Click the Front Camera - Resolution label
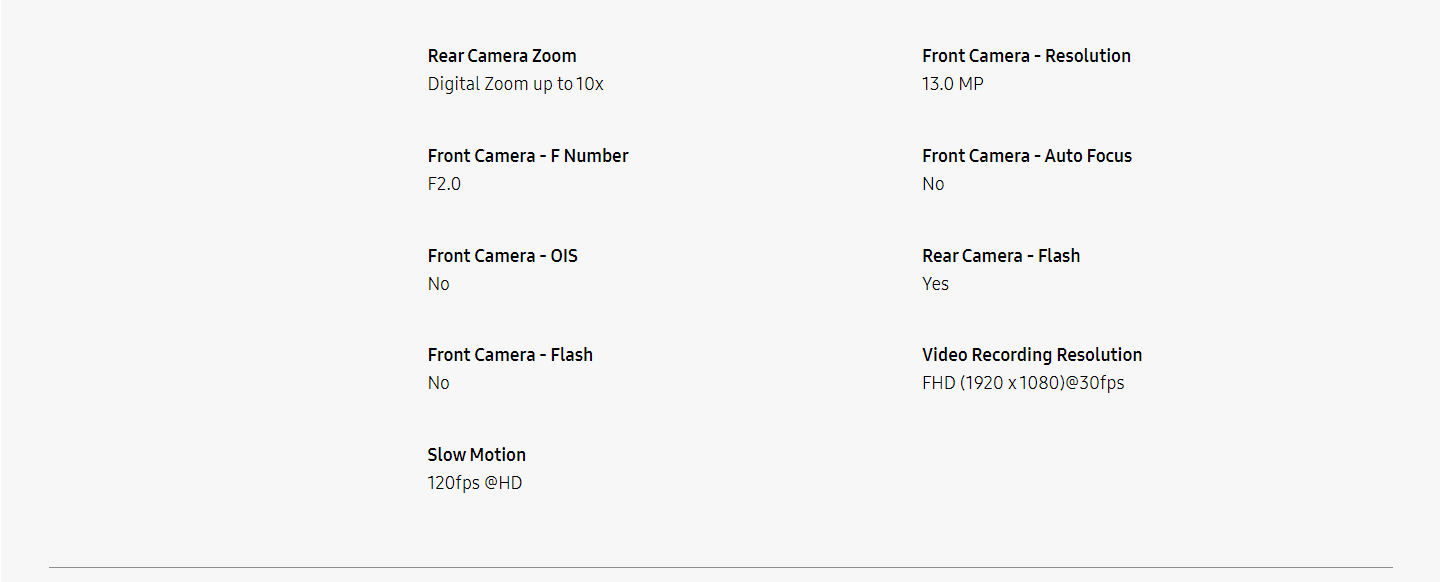The width and height of the screenshot is (1440, 582). point(1026,56)
